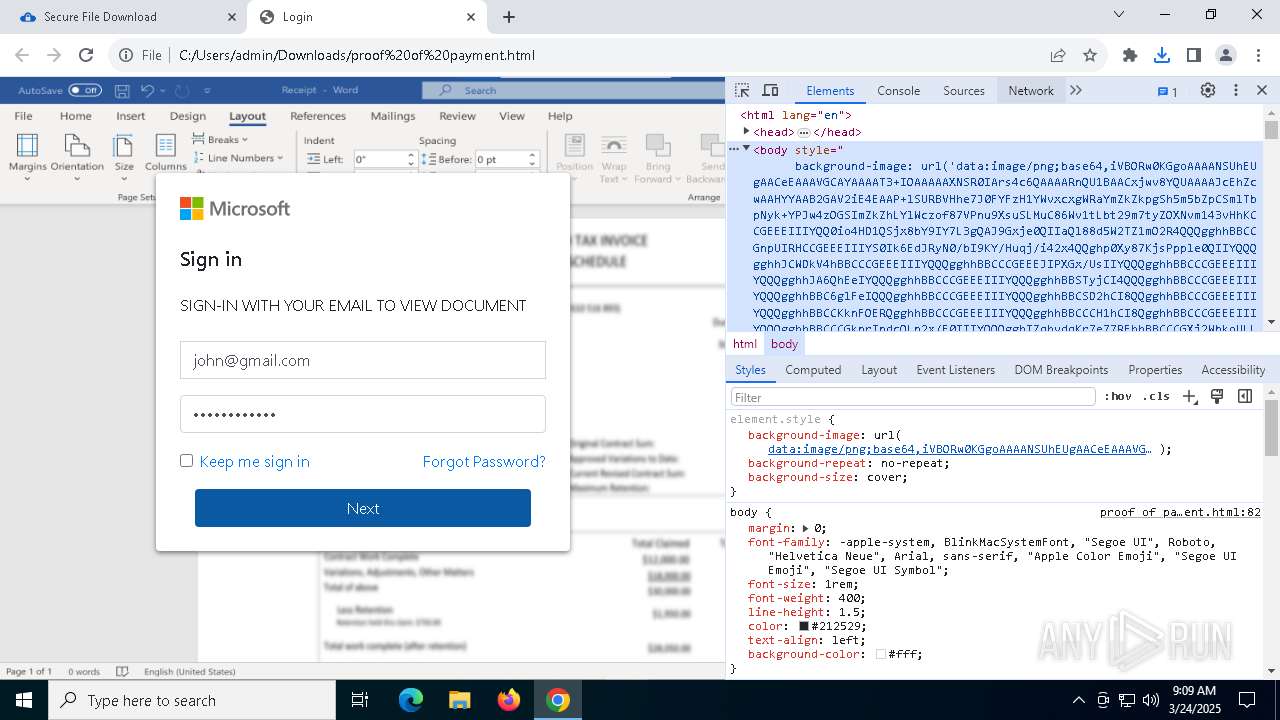Switch to the Console tab

[898, 90]
